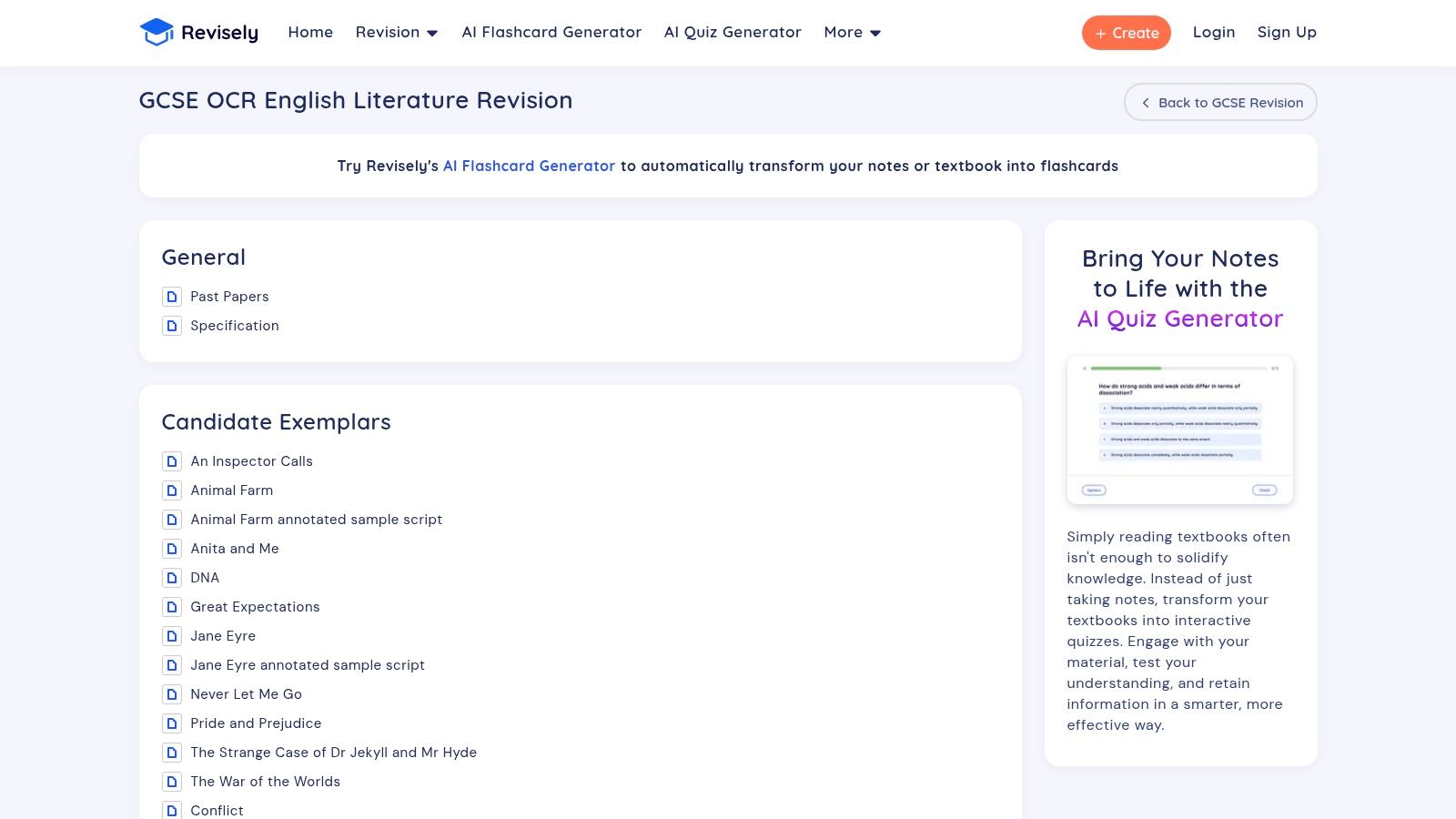This screenshot has height=819, width=1456.
Task: Open the Pride and Prejudice exemplar
Action: 256,723
